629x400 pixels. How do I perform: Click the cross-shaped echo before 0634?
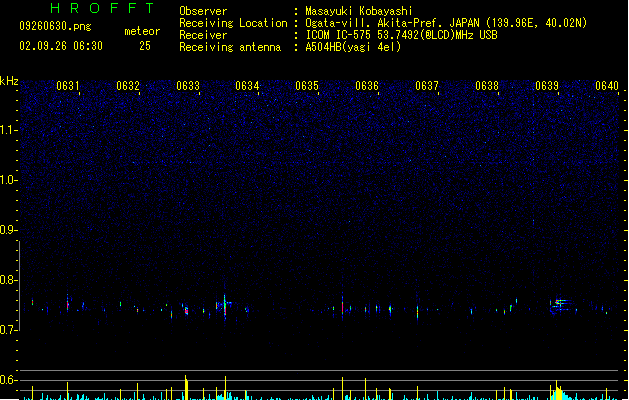[x=225, y=305]
